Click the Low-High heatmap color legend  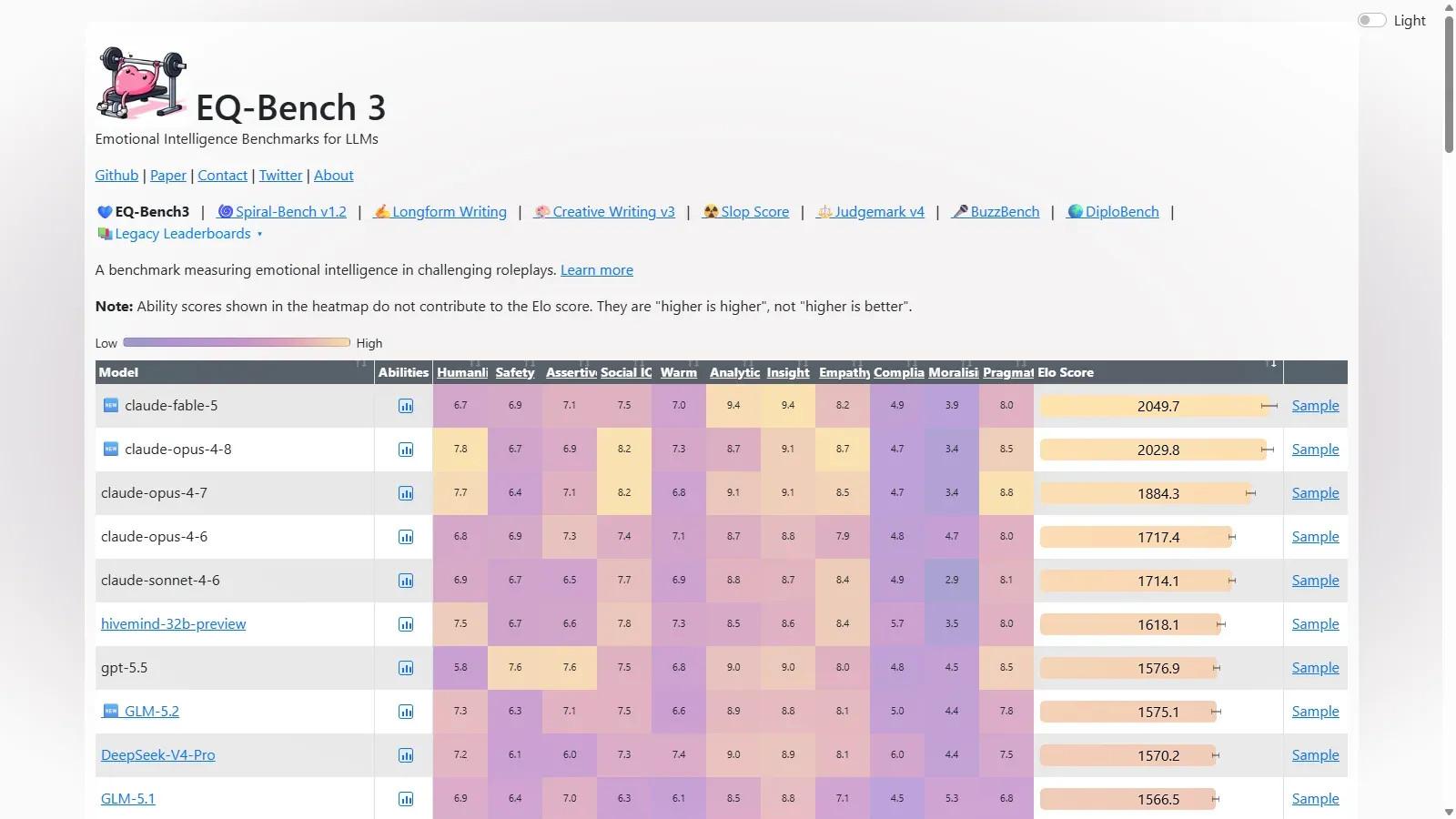[237, 343]
